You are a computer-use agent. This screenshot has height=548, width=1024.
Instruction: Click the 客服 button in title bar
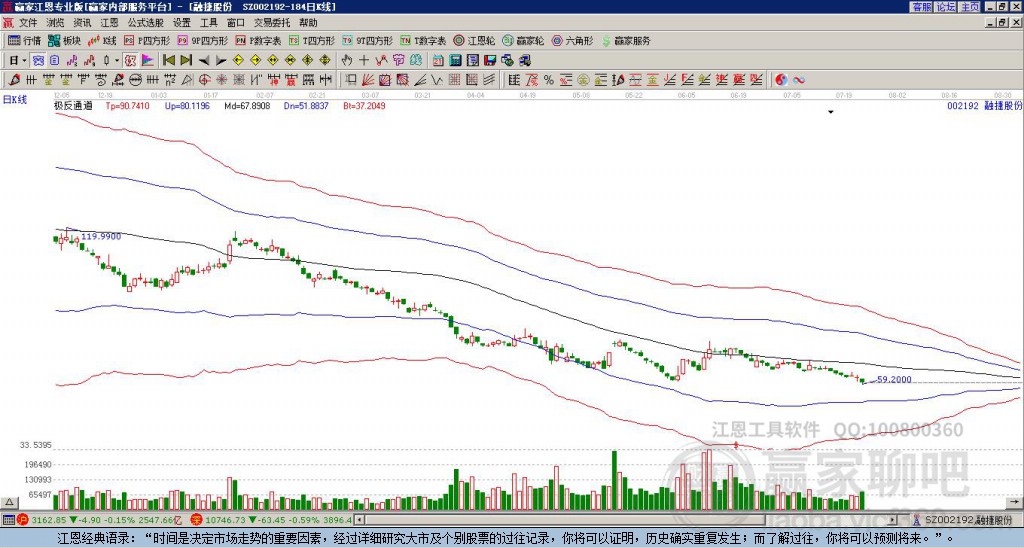pyautogui.click(x=921, y=7)
